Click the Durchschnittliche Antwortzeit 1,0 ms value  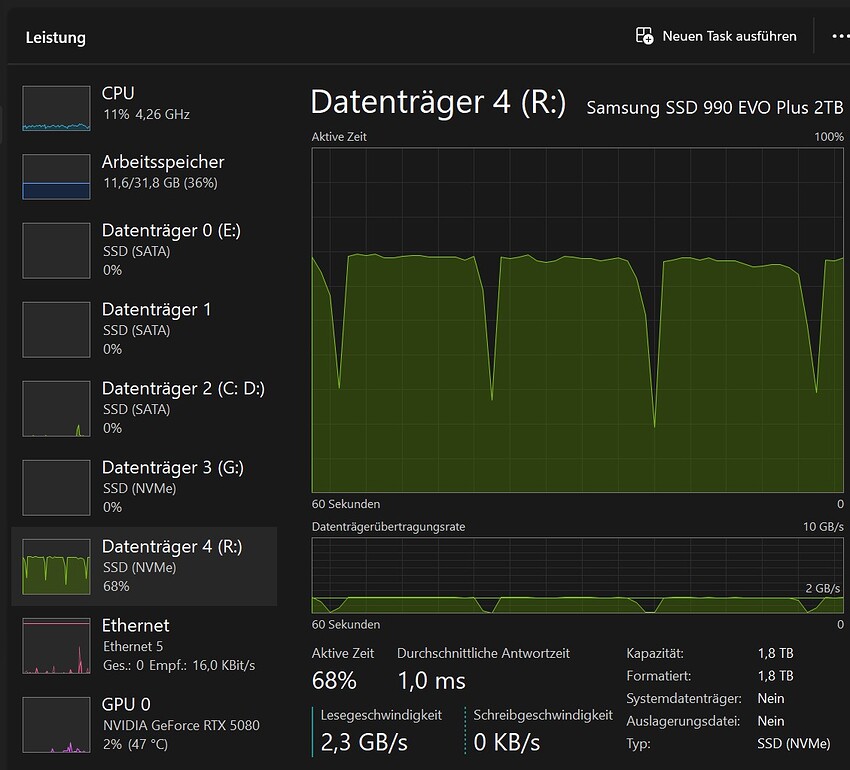click(432, 681)
